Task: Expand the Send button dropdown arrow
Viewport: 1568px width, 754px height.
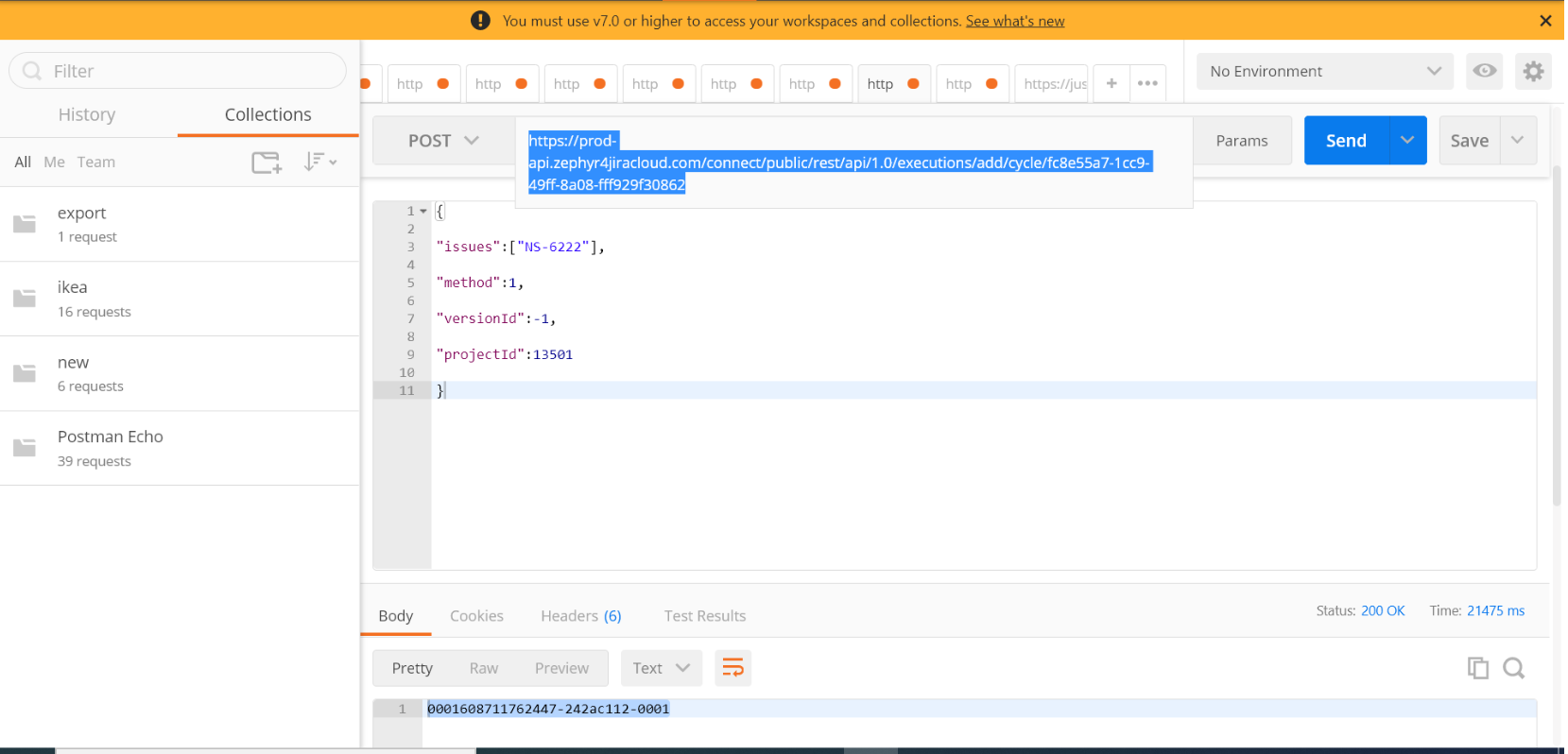Action: point(1407,141)
